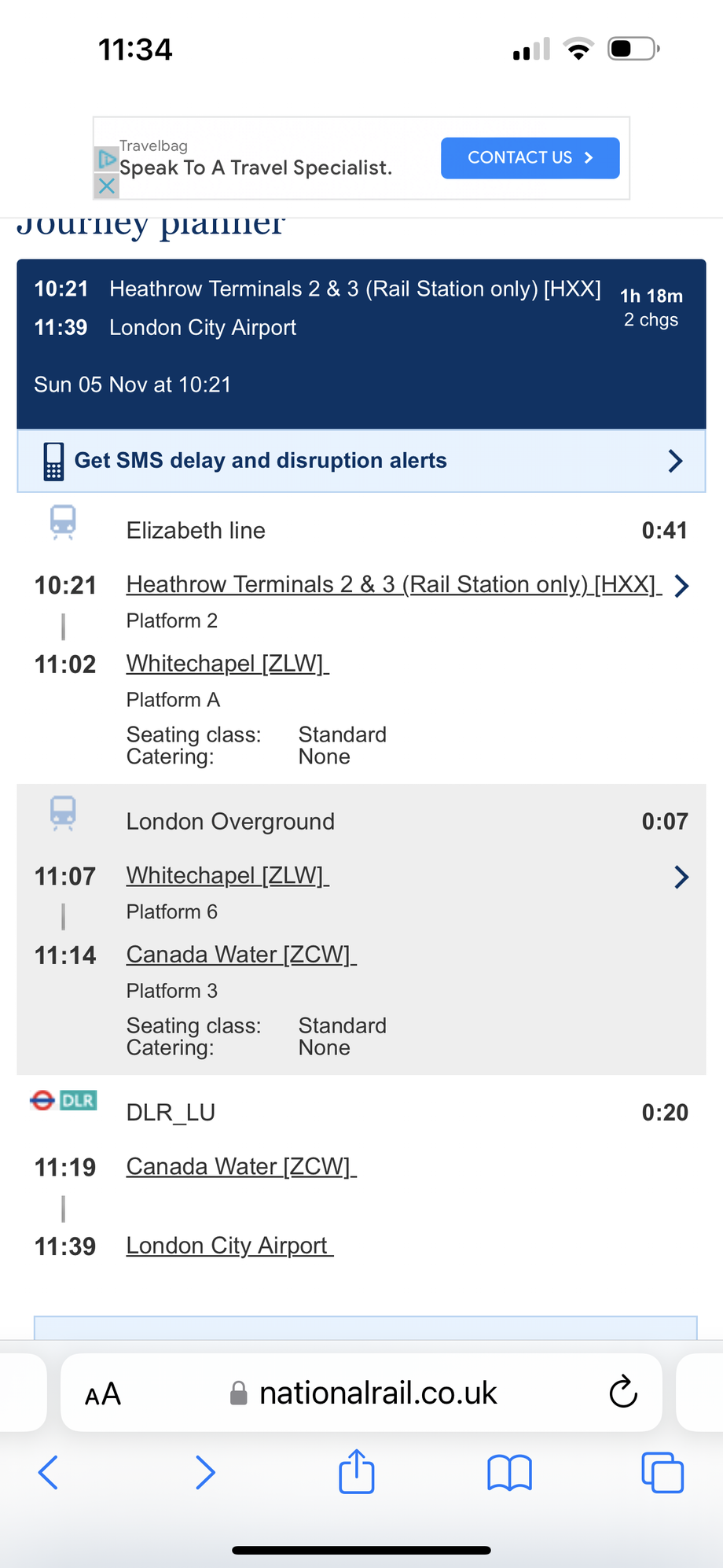
Task: Open the AA reader text options
Action: point(103,1394)
